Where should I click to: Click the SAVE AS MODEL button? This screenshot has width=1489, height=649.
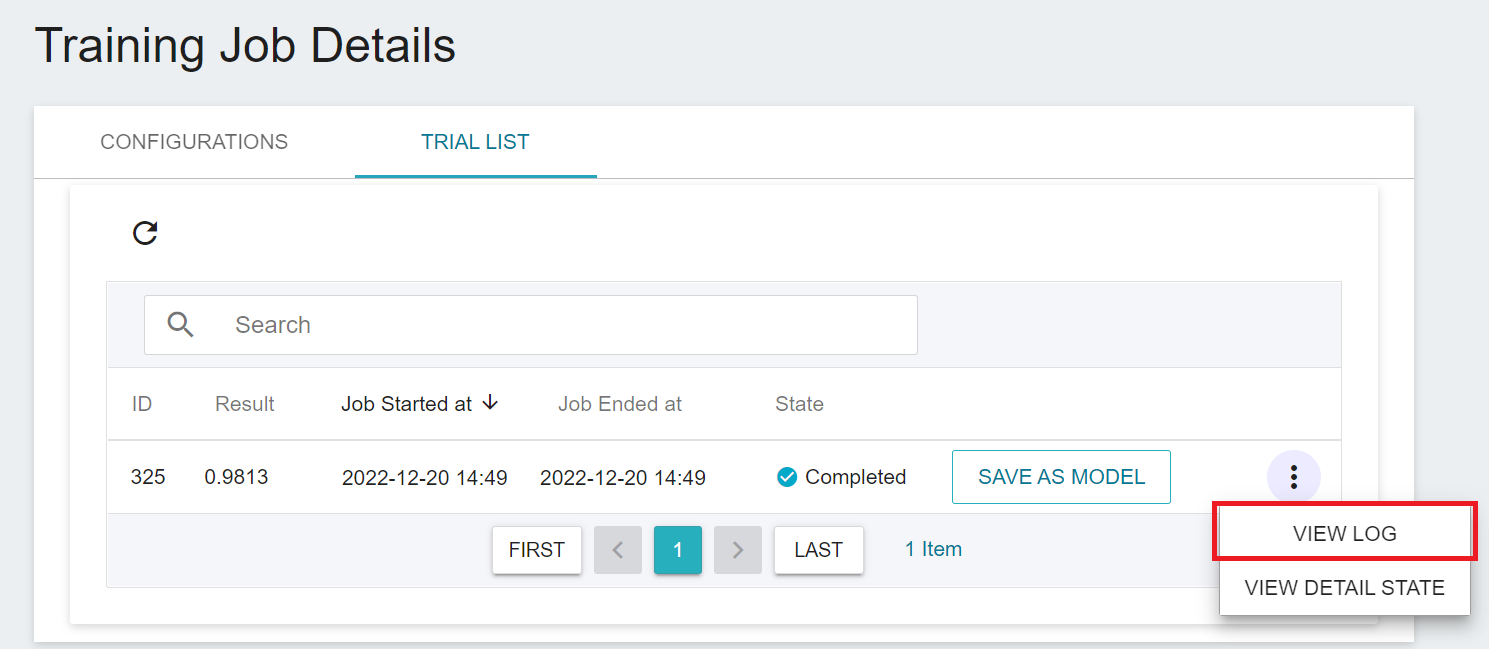coord(1061,477)
